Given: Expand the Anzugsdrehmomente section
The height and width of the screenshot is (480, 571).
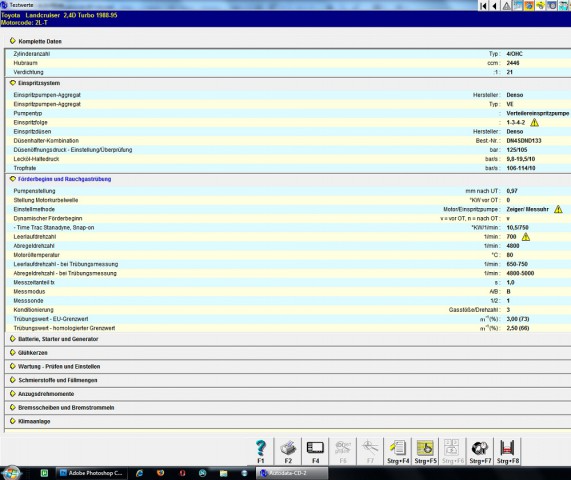Looking at the screenshot, I should 13,394.
